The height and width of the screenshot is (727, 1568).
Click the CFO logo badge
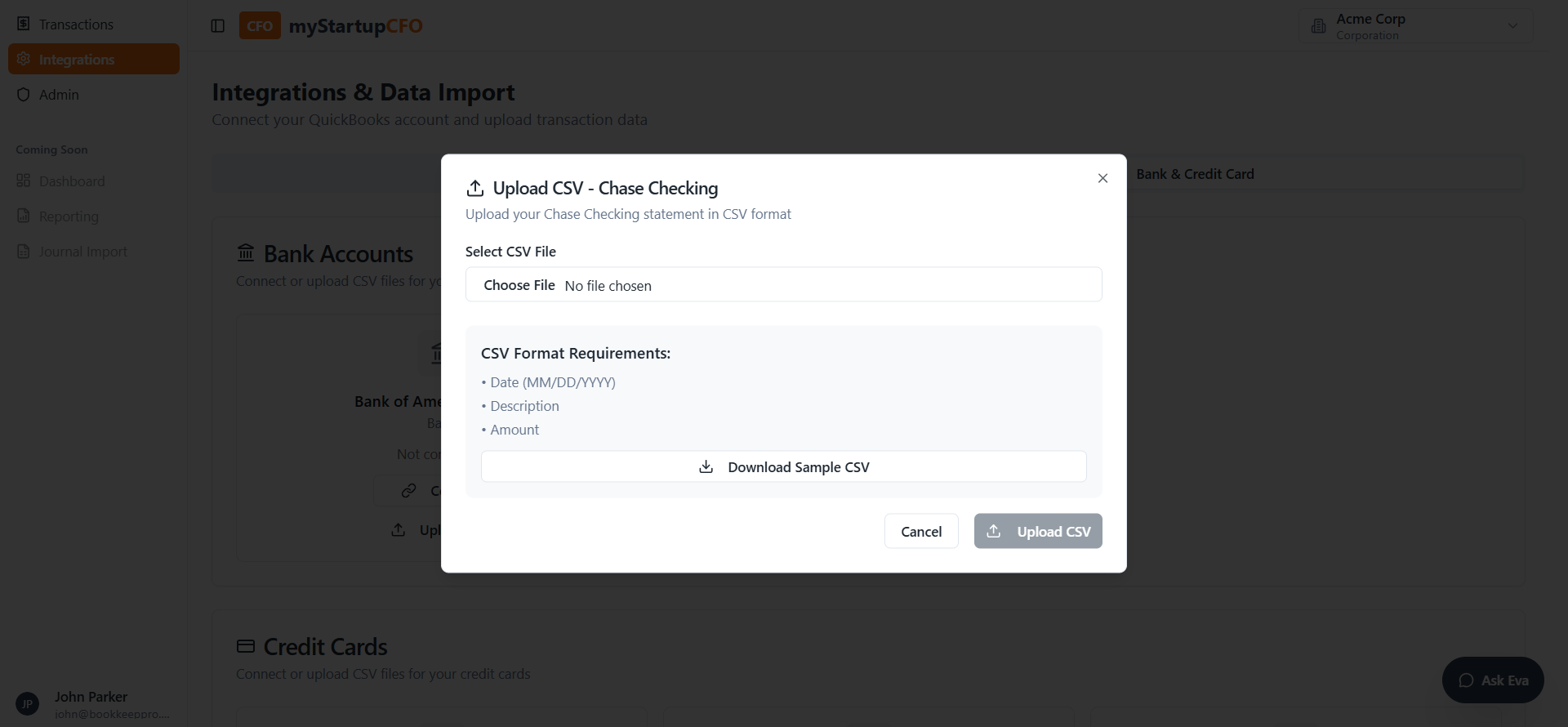click(x=260, y=26)
